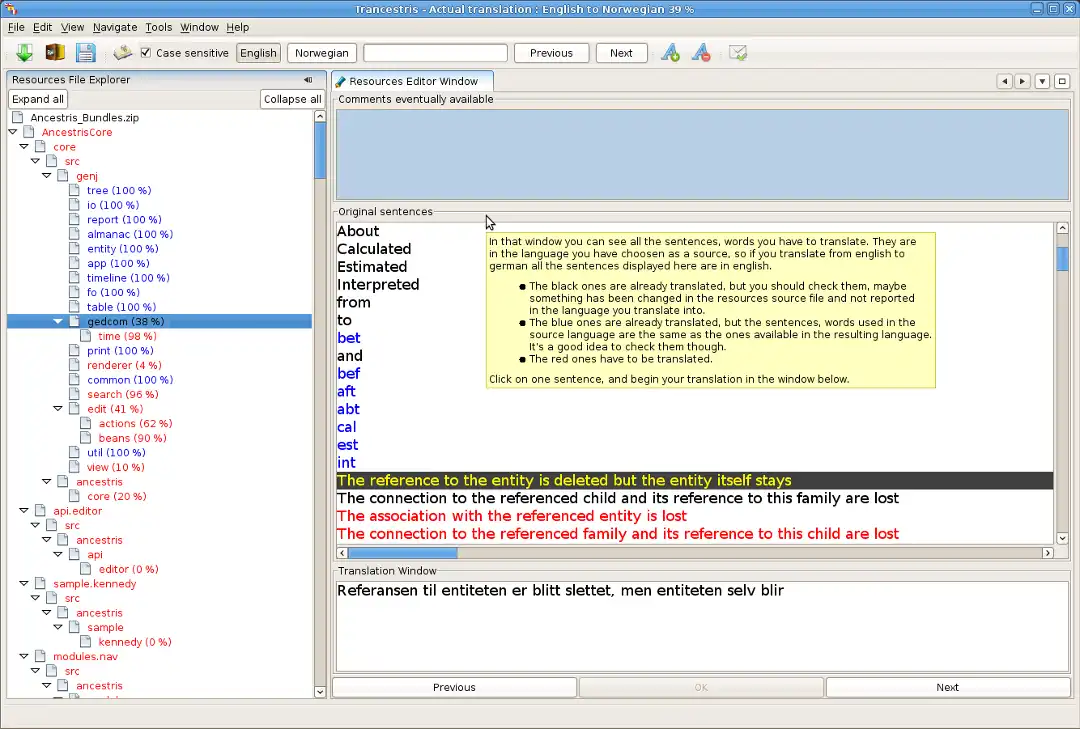Click the bottom Next translation button
The width and height of the screenshot is (1080, 729).
click(x=947, y=687)
